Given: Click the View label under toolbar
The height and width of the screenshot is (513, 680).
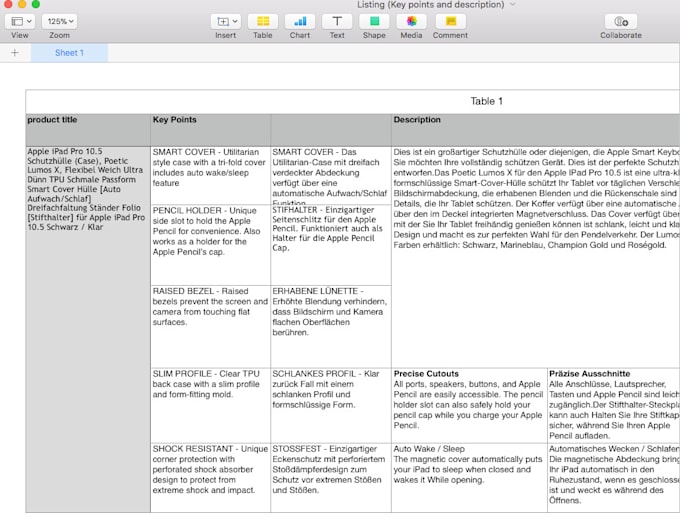Looking at the screenshot, I should (x=20, y=36).
